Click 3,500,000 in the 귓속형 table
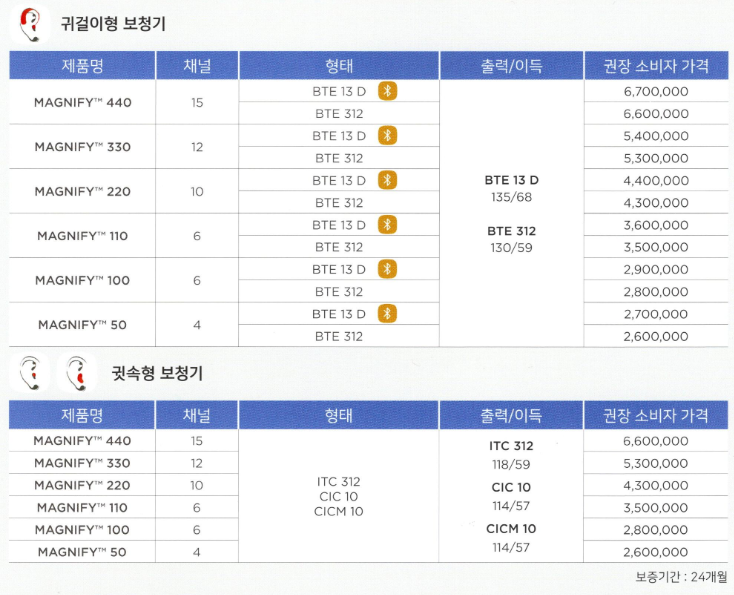Screen dimensions: 734x595 click(x=656, y=507)
